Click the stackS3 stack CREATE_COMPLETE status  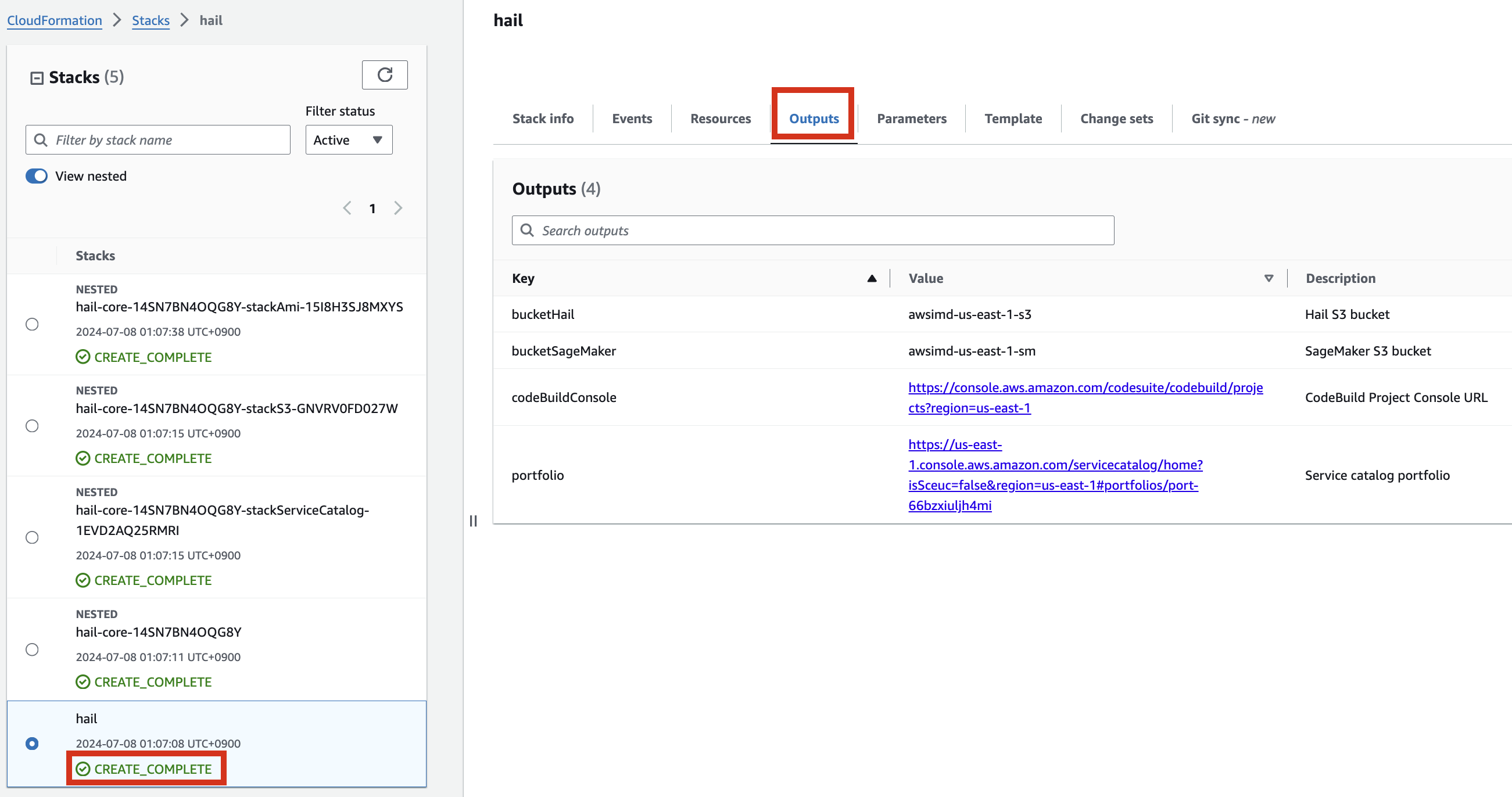[x=144, y=458]
